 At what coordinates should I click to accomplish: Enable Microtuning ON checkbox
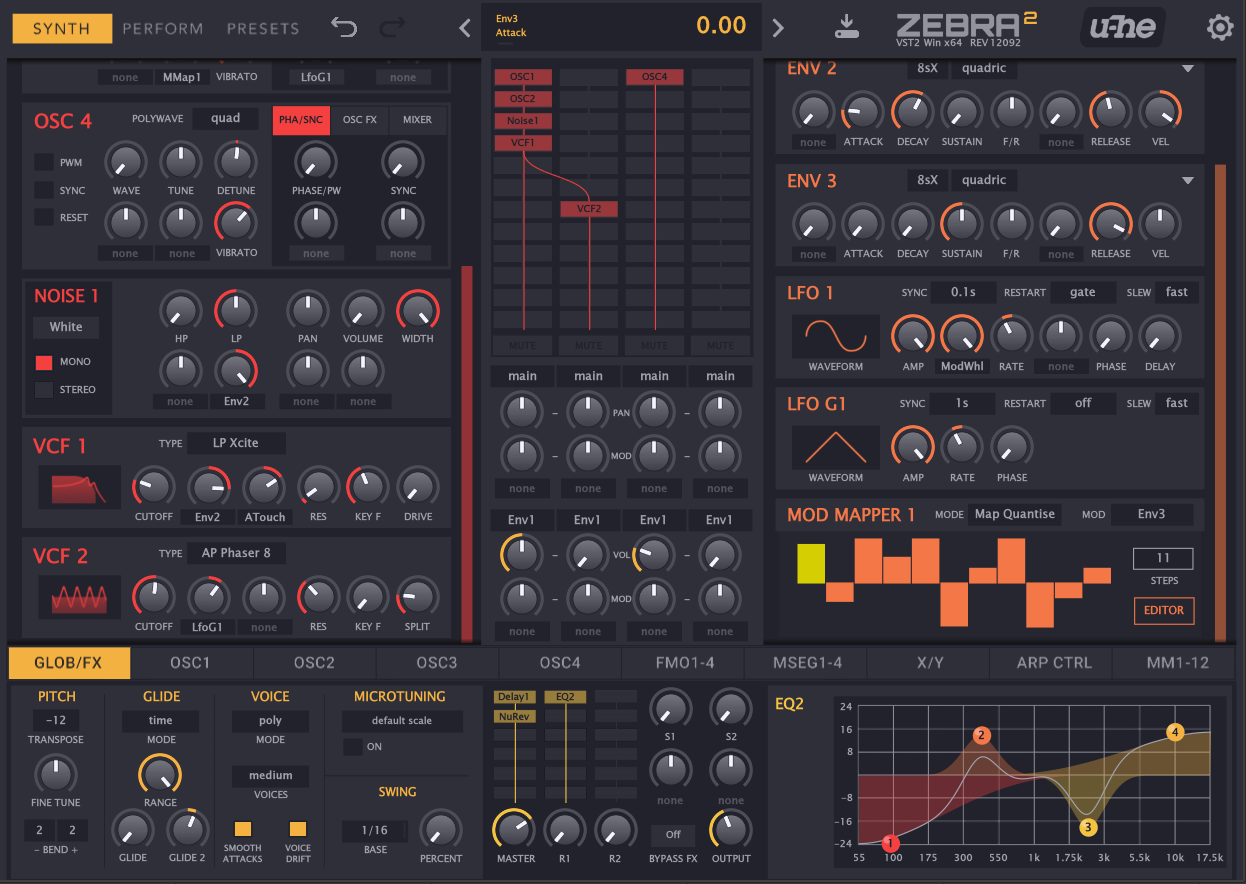(x=352, y=747)
